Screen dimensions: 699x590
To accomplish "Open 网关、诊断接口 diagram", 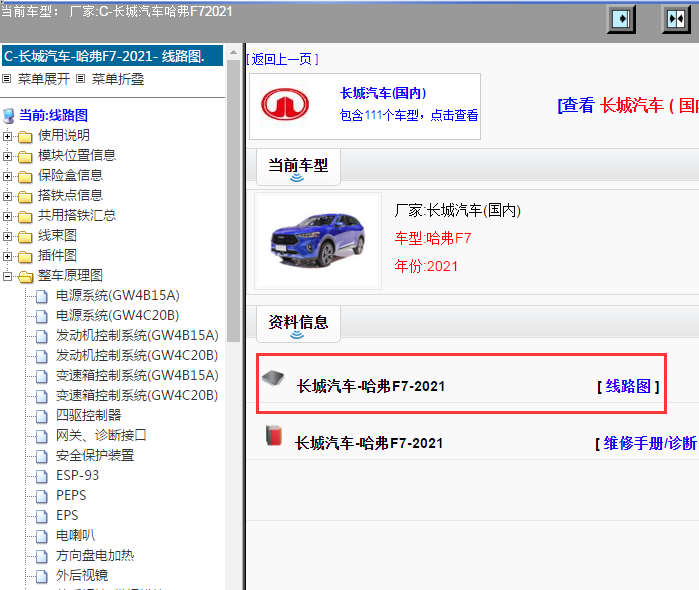I will [101, 435].
